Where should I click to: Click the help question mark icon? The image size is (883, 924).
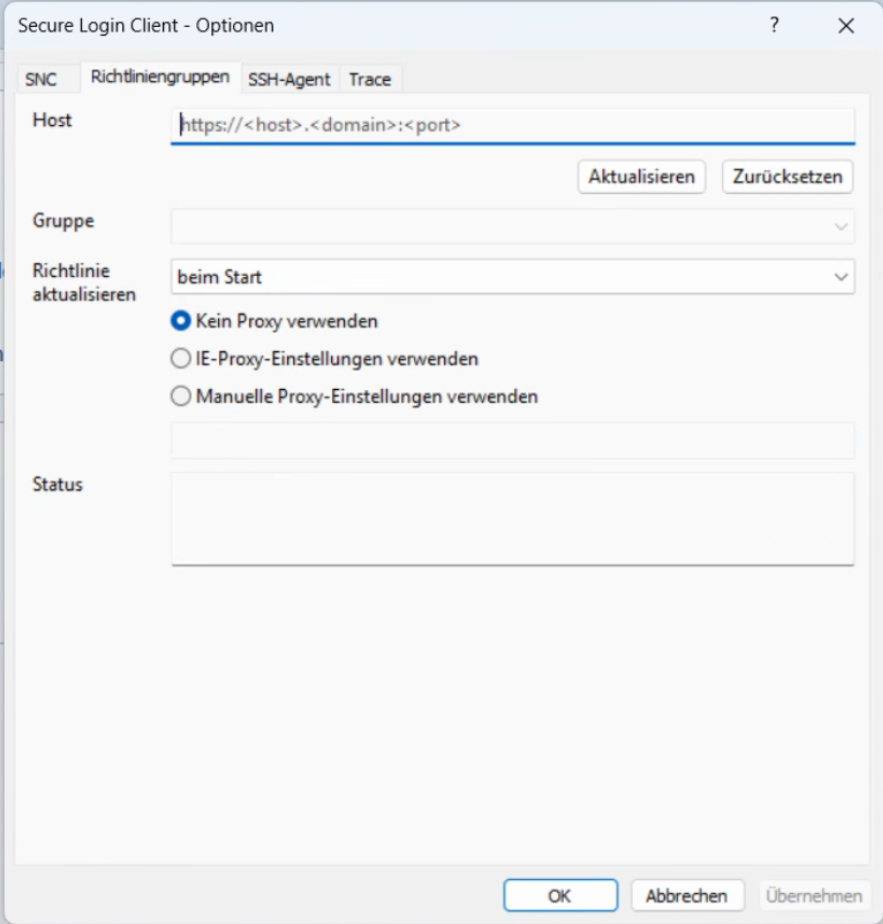click(774, 26)
